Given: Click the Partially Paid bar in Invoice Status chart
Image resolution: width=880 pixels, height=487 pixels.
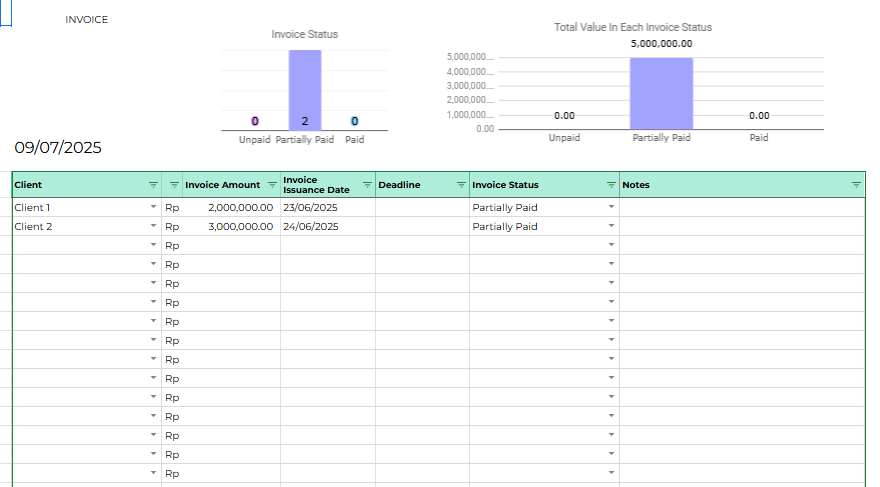Looking at the screenshot, I should 305,90.
